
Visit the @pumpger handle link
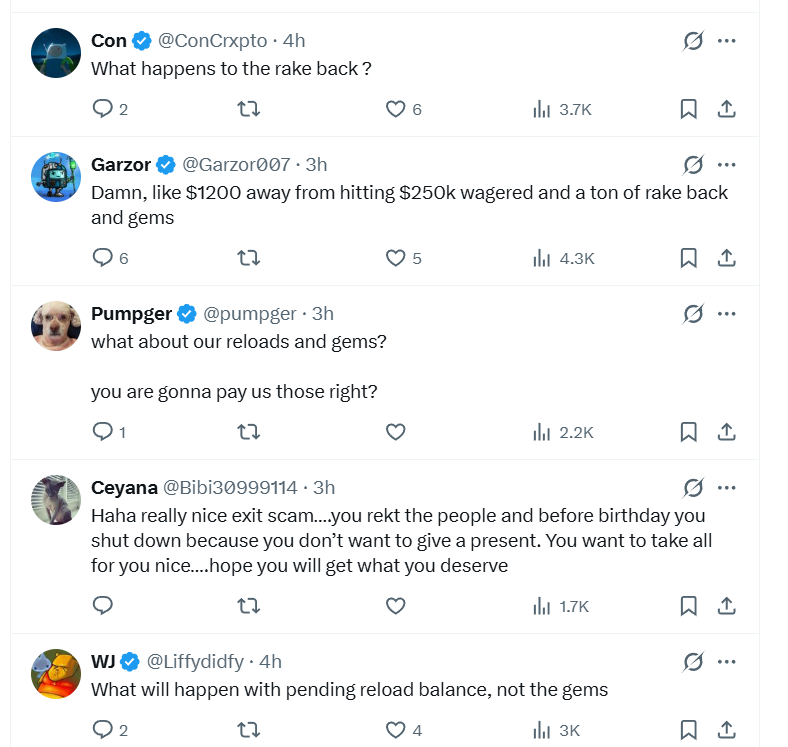pyautogui.click(x=250, y=314)
